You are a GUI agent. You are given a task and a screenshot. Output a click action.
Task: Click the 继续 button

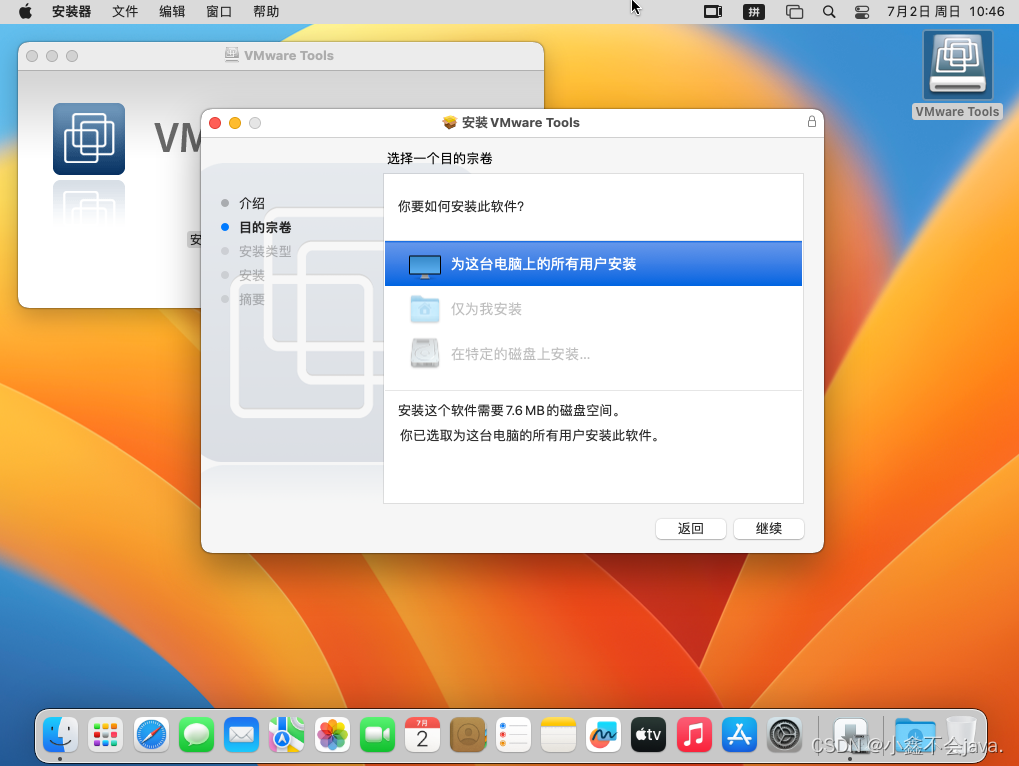[x=769, y=528]
